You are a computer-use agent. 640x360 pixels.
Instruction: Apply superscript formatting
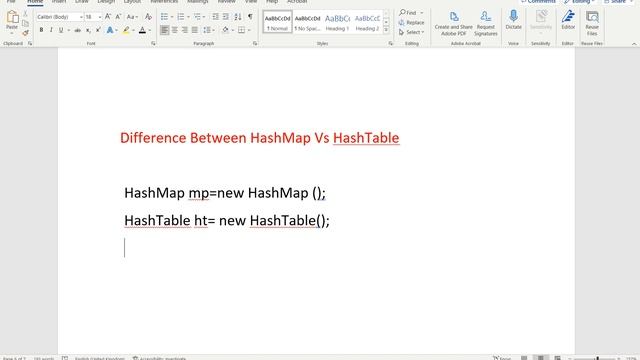point(98,30)
